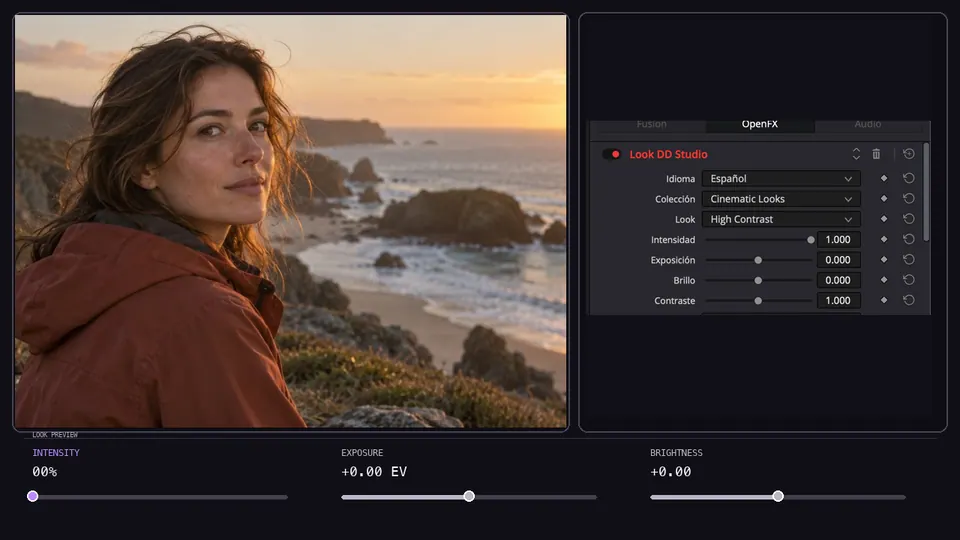
Task: Reset the Intensidad value
Action: click(909, 239)
